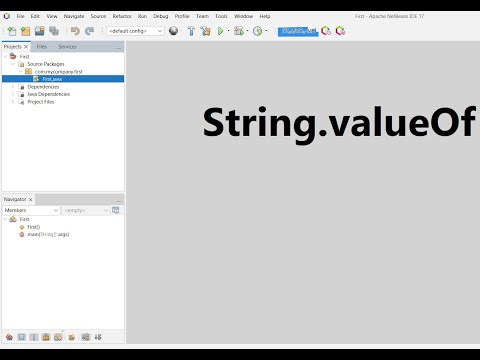Viewport: 480px width, 360px height.
Task: Click the globe browser icon in toolbar
Action: pos(173,31)
